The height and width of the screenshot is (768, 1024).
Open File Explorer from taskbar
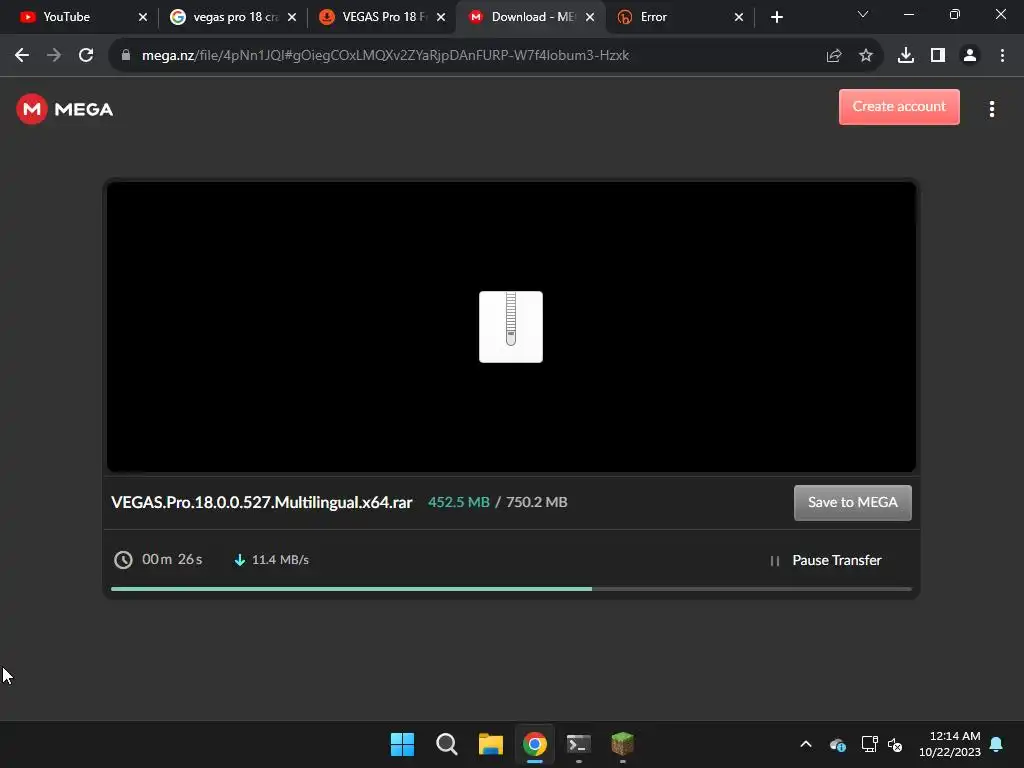tap(490, 744)
